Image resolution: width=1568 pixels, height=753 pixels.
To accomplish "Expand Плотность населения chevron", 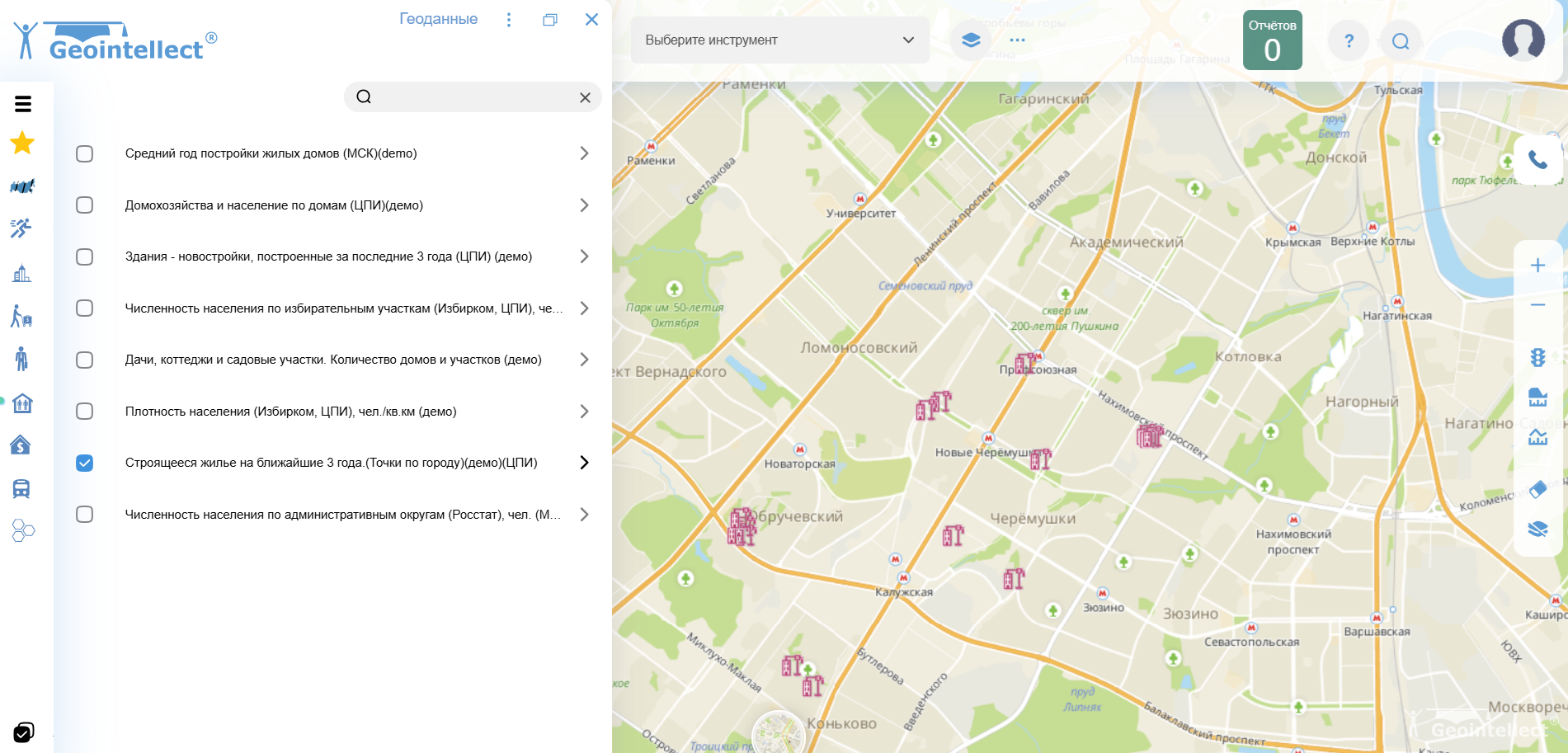I will (x=584, y=412).
